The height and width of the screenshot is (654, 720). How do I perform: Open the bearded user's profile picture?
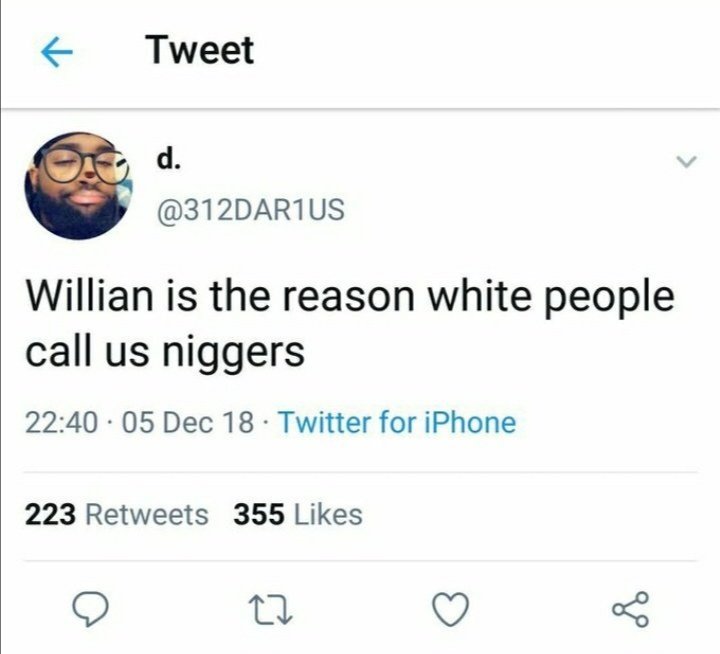[x=79, y=186]
